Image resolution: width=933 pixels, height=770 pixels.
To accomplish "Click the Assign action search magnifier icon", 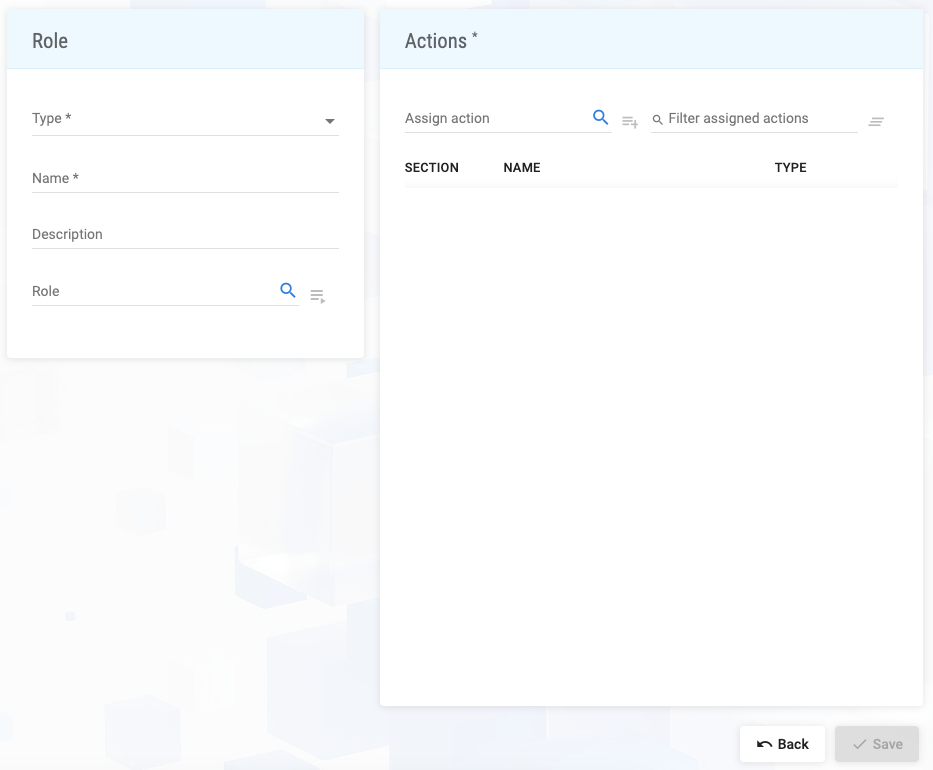I will 600,118.
